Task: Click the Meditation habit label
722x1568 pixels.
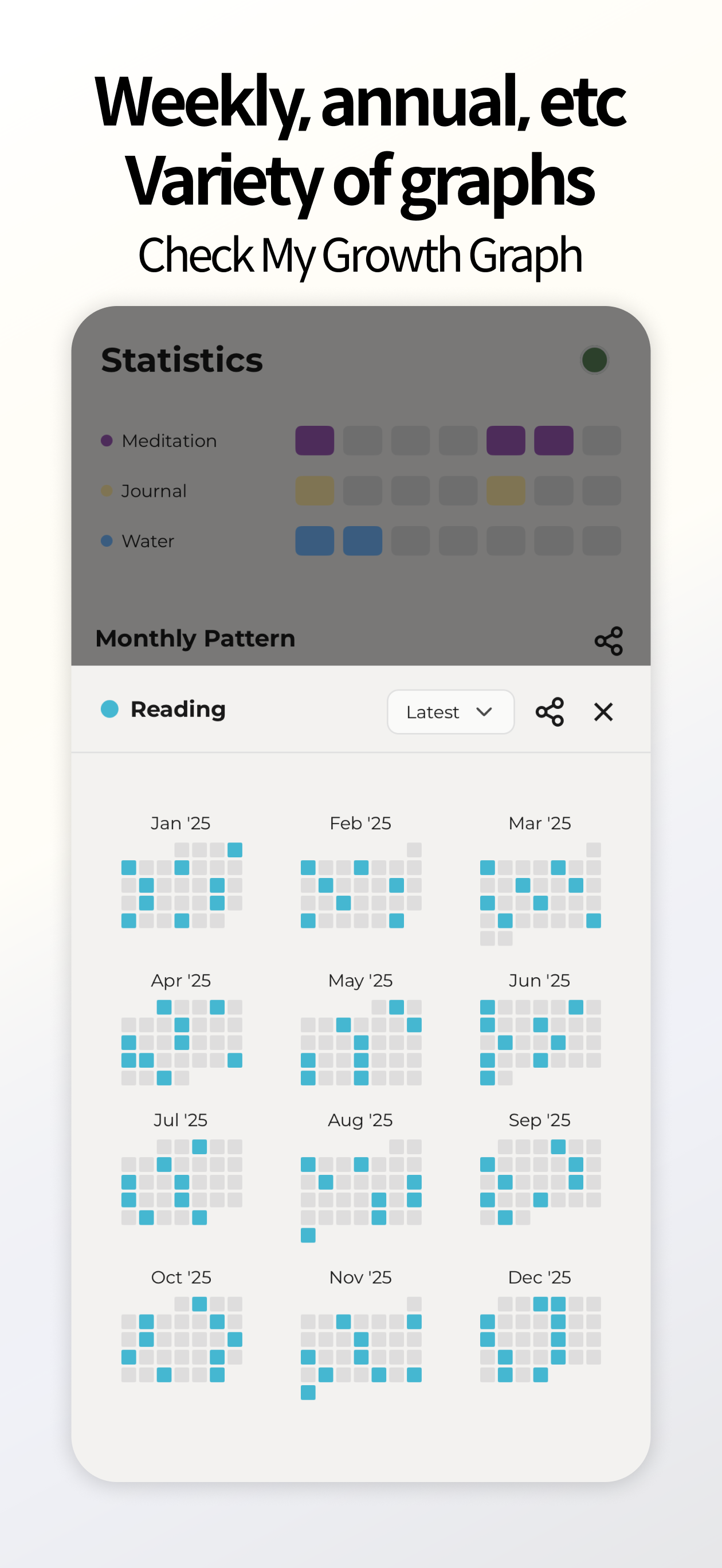Action: pyautogui.click(x=168, y=440)
